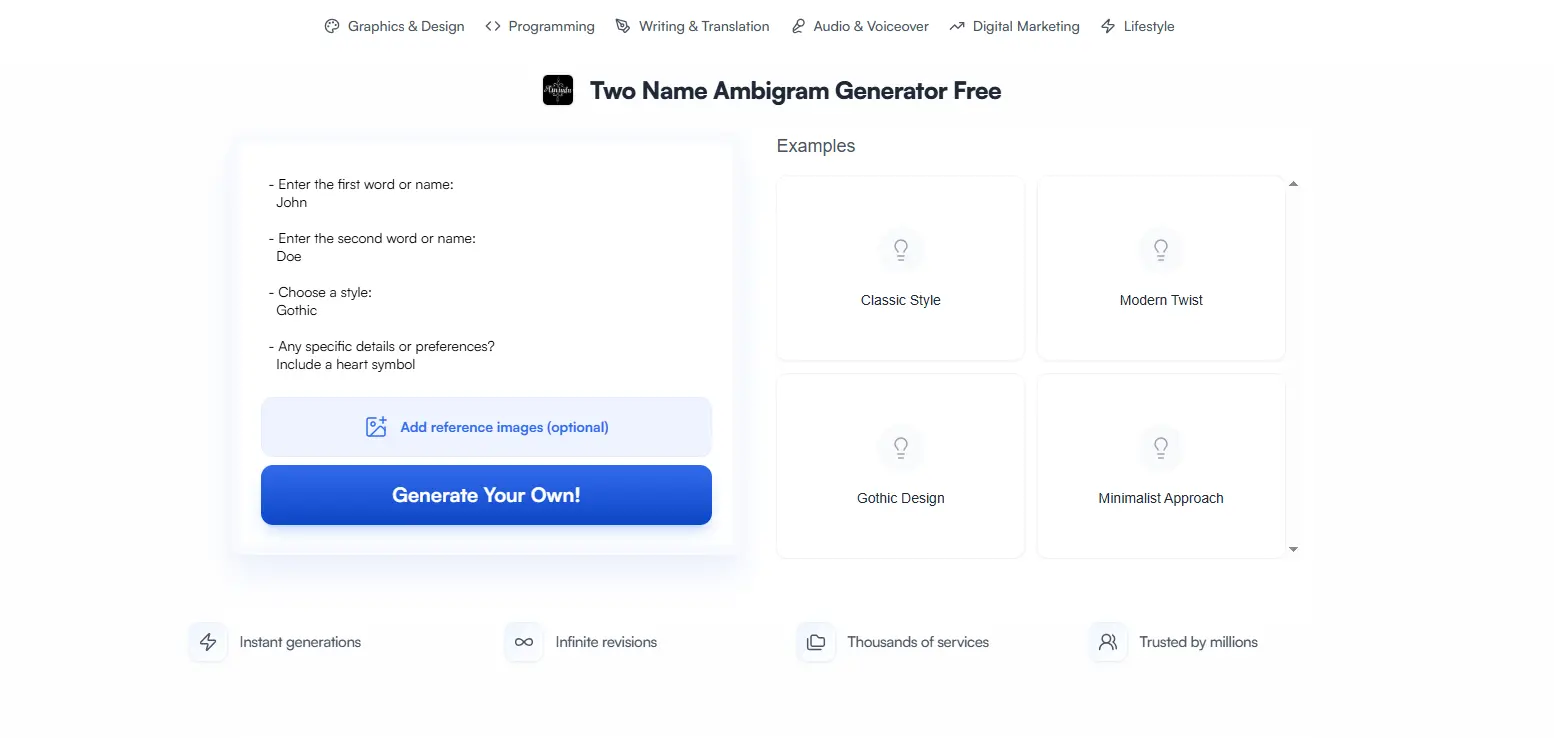The height and width of the screenshot is (738, 1554).
Task: Click the trending arrow Digital Marketing icon
Action: tap(957, 26)
